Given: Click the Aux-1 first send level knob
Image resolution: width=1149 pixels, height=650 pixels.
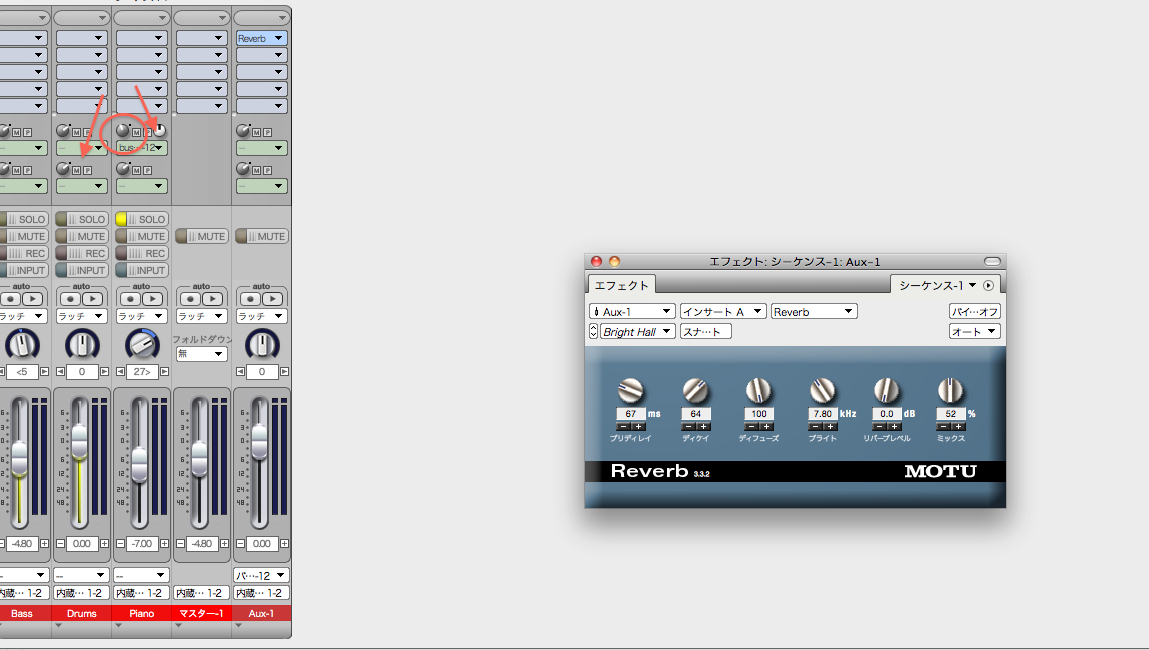Looking at the screenshot, I should (243, 130).
